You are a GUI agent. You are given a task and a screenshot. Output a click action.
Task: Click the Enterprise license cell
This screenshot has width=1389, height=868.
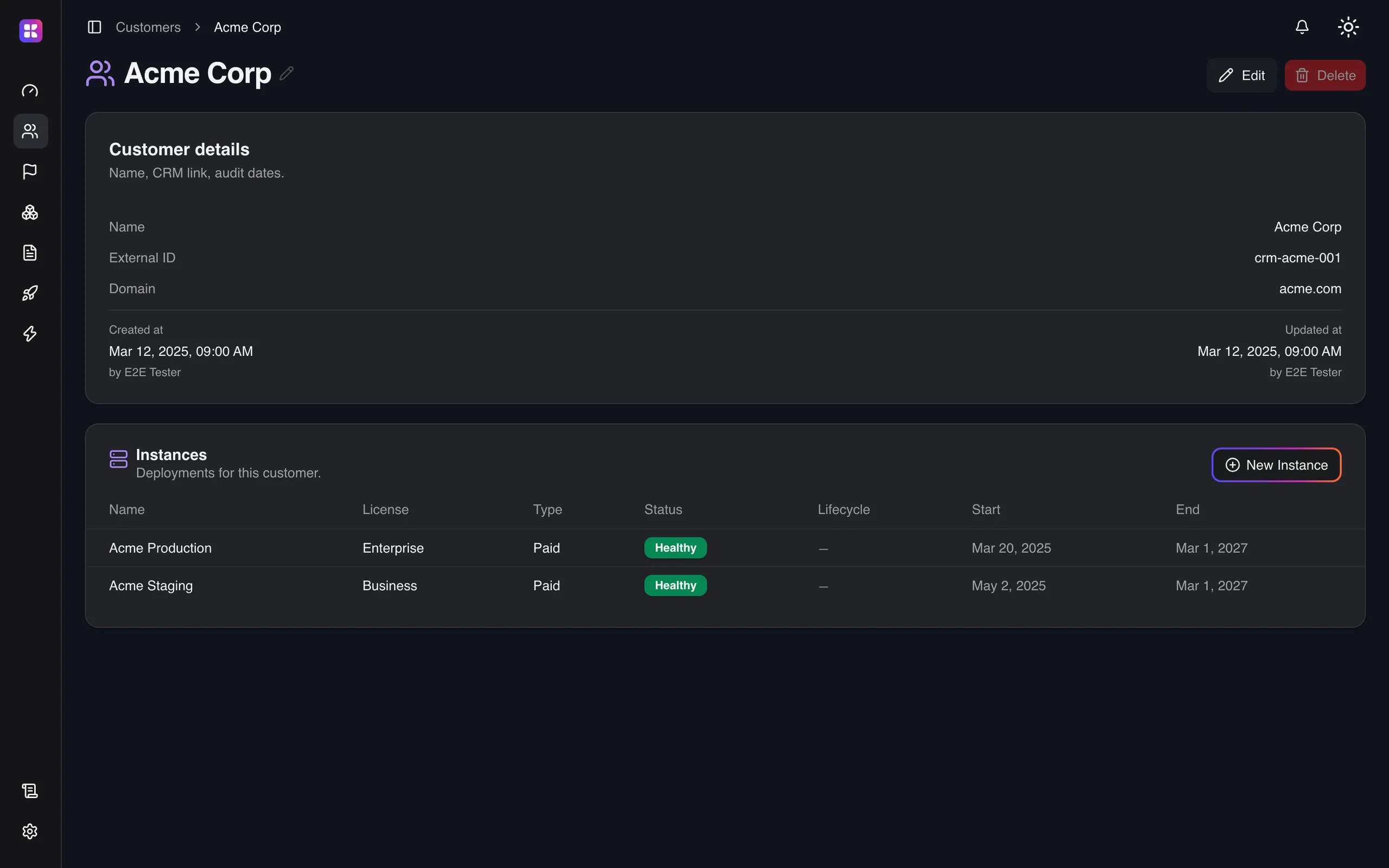click(x=393, y=548)
